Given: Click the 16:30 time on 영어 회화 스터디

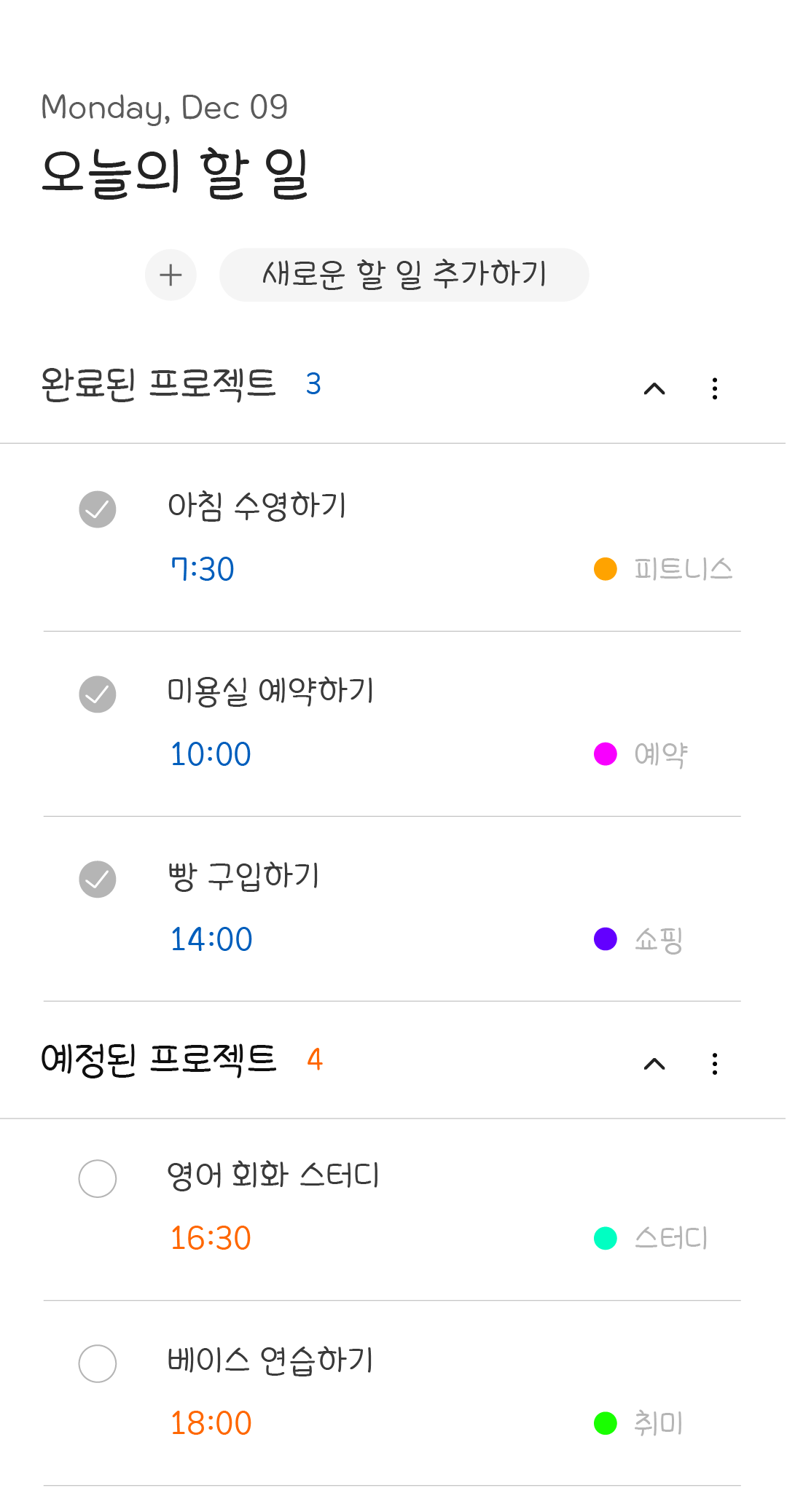Looking at the screenshot, I should [x=211, y=1238].
